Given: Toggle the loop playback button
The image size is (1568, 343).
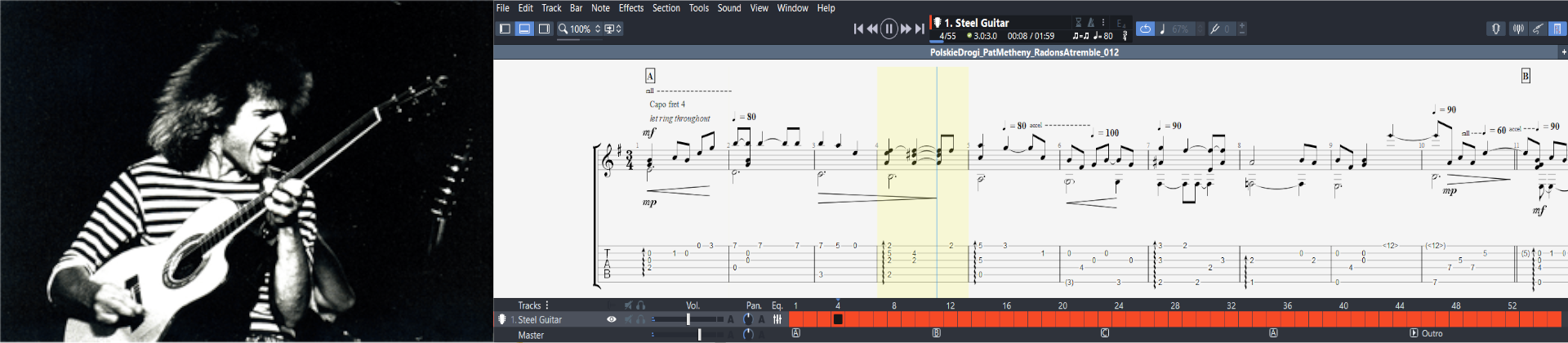Looking at the screenshot, I should click(1145, 29).
